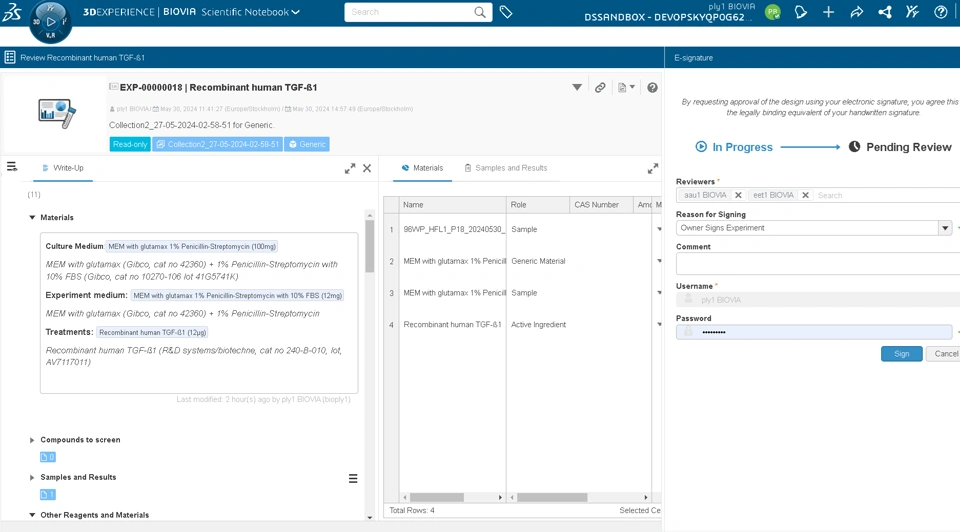Open the social/collaborate network icon
Image resolution: width=960 pixels, height=532 pixels.
pyautogui.click(x=885, y=12)
